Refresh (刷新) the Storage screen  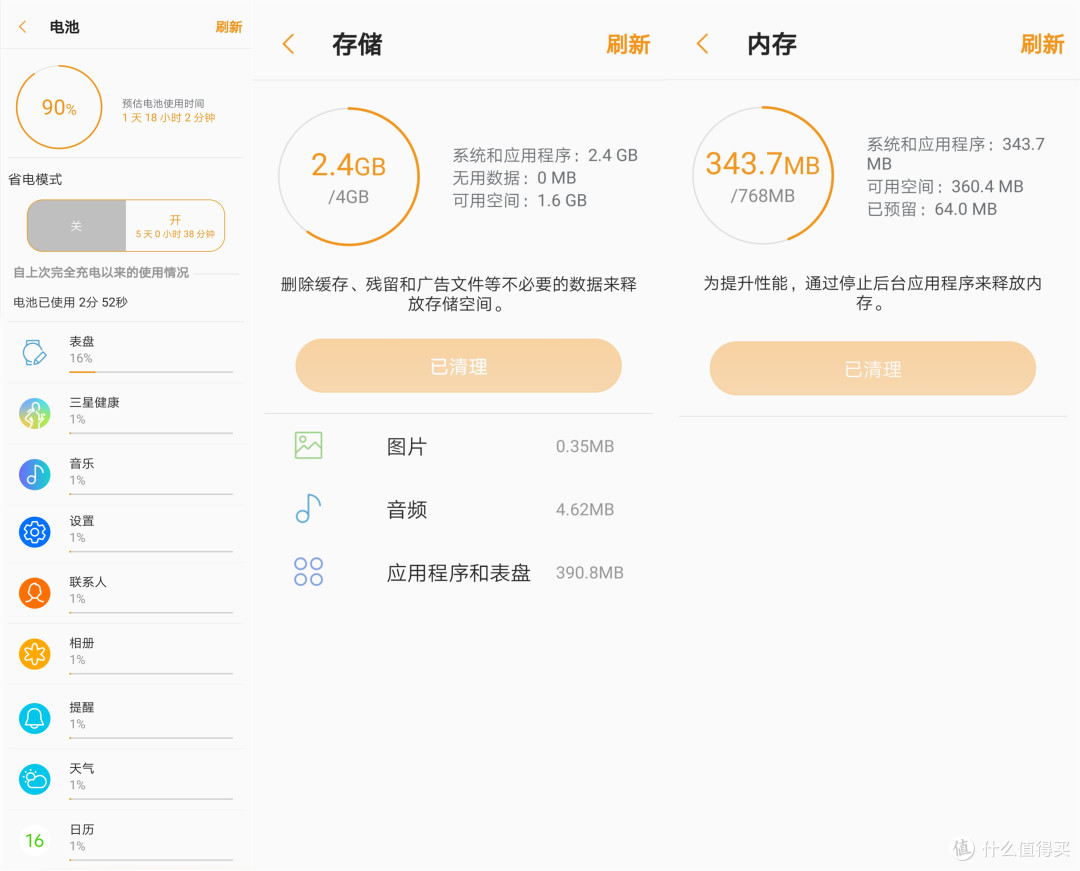tap(628, 44)
